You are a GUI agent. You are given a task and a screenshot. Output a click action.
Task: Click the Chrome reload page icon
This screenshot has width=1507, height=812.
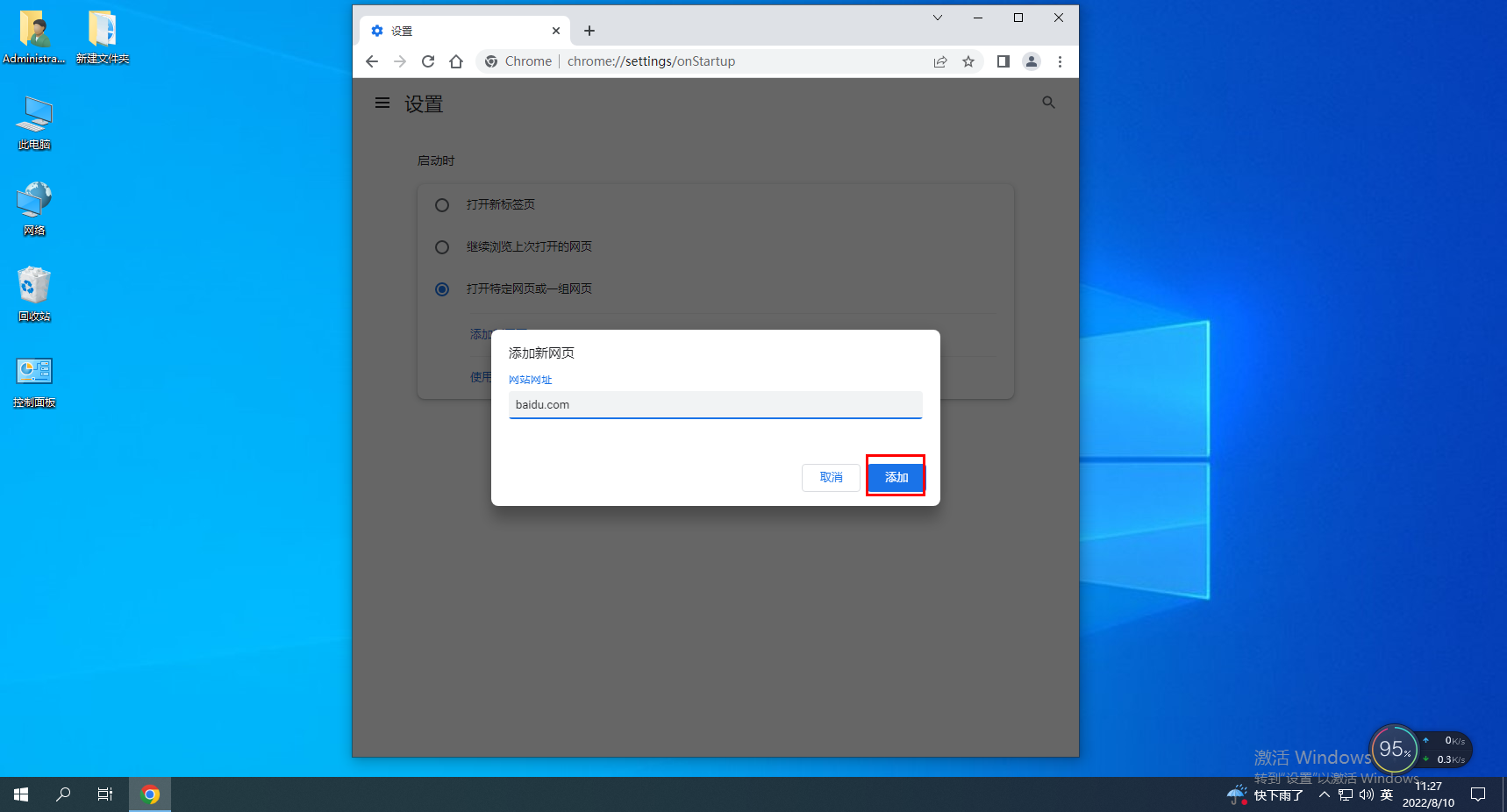(x=428, y=61)
